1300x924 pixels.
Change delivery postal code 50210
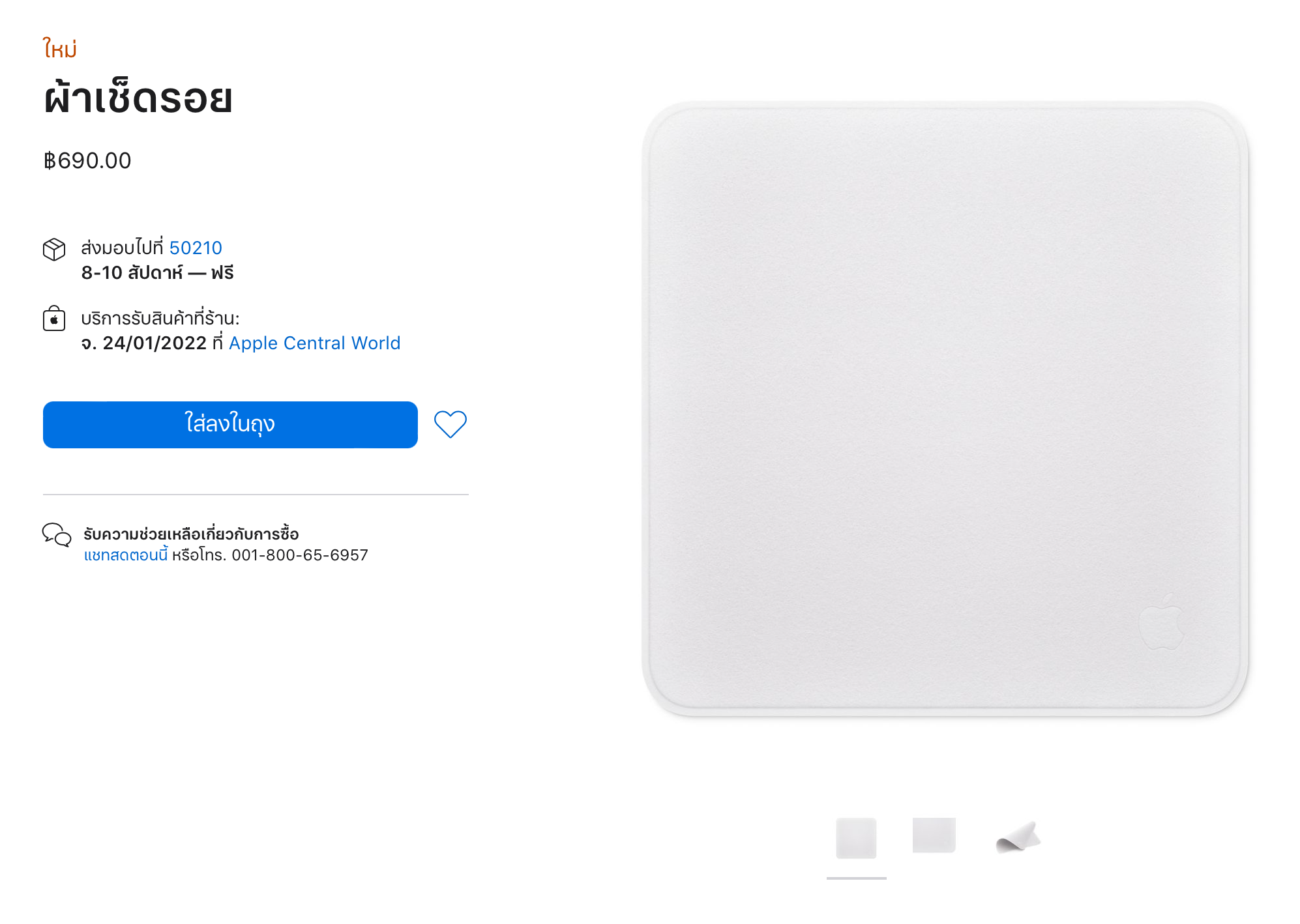pos(196,248)
